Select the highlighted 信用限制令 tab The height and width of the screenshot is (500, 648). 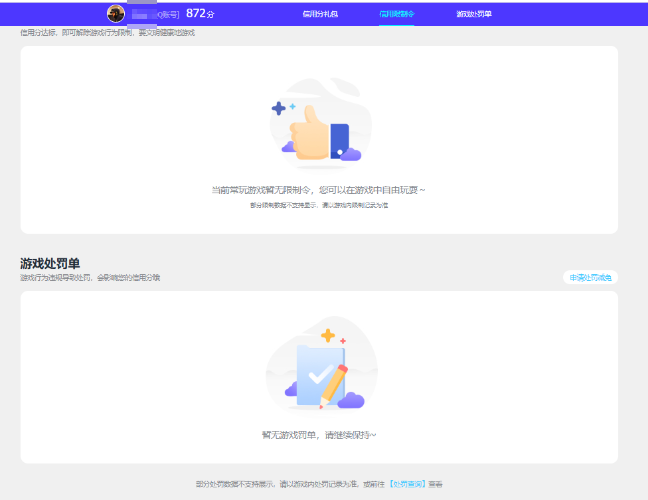pos(396,14)
